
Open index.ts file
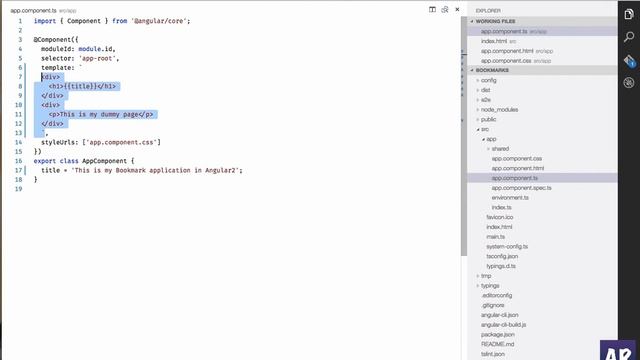point(501,208)
